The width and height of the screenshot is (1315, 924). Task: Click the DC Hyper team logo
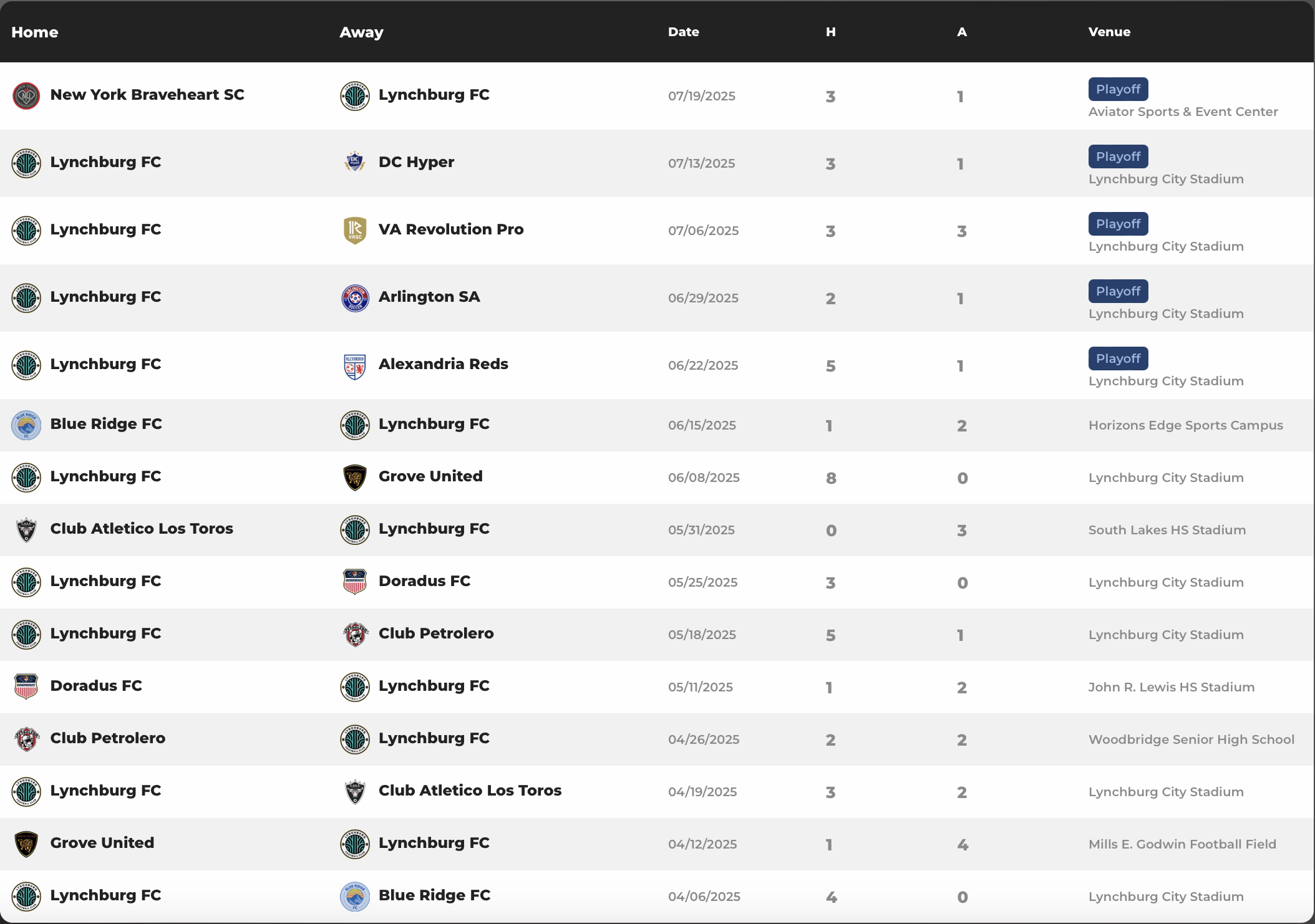355,163
